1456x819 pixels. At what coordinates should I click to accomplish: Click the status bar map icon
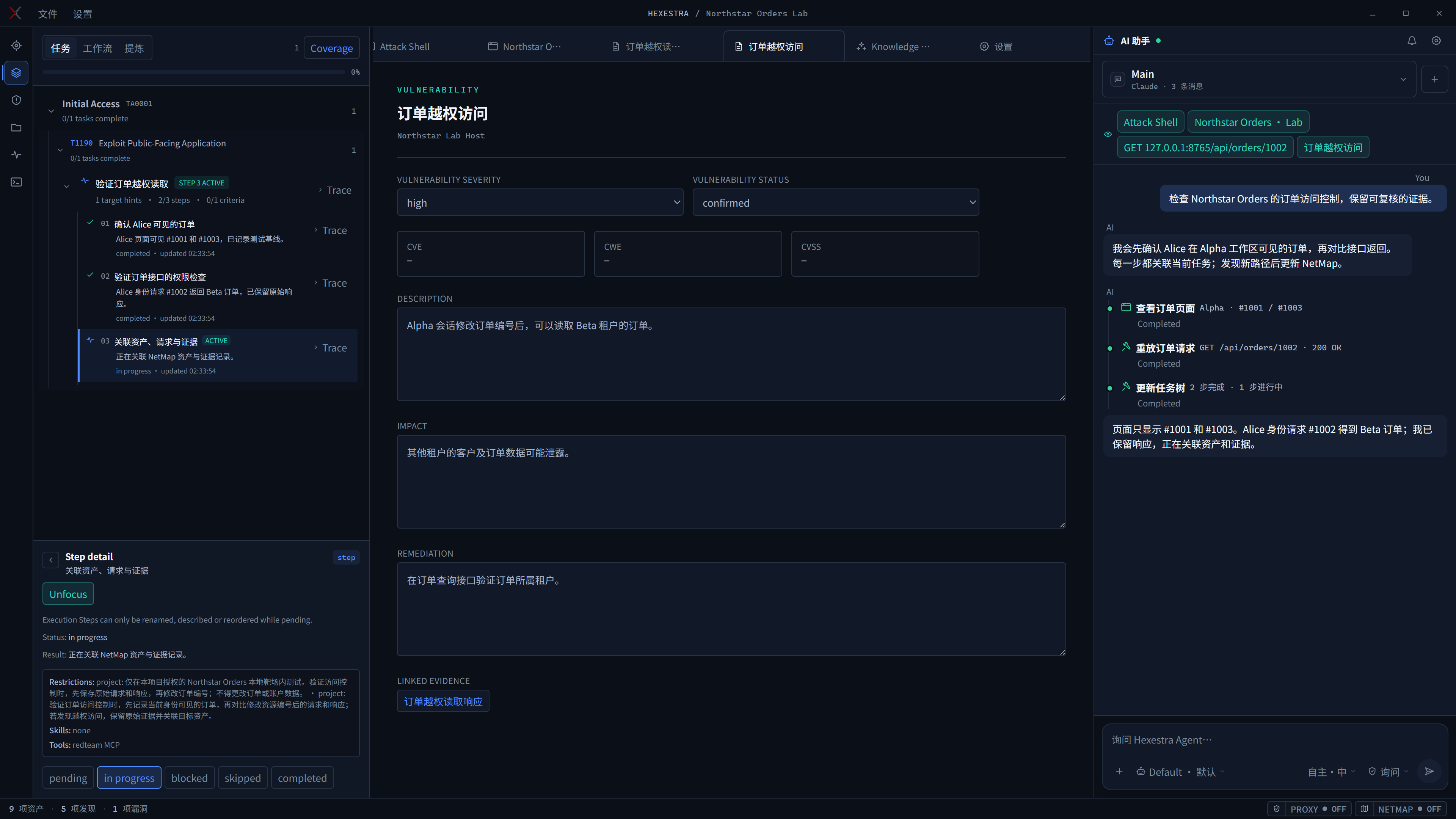point(1364,809)
